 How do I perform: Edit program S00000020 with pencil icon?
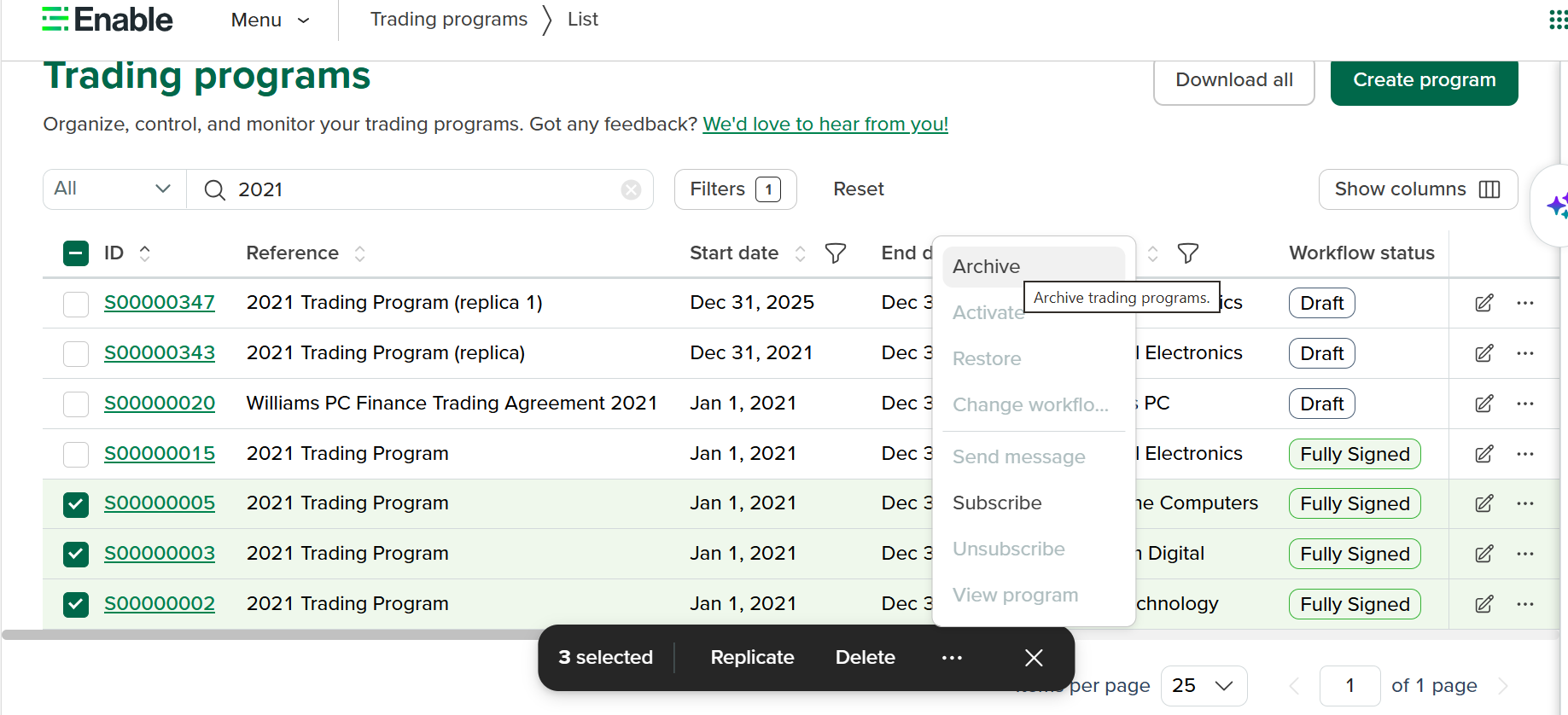1484,404
